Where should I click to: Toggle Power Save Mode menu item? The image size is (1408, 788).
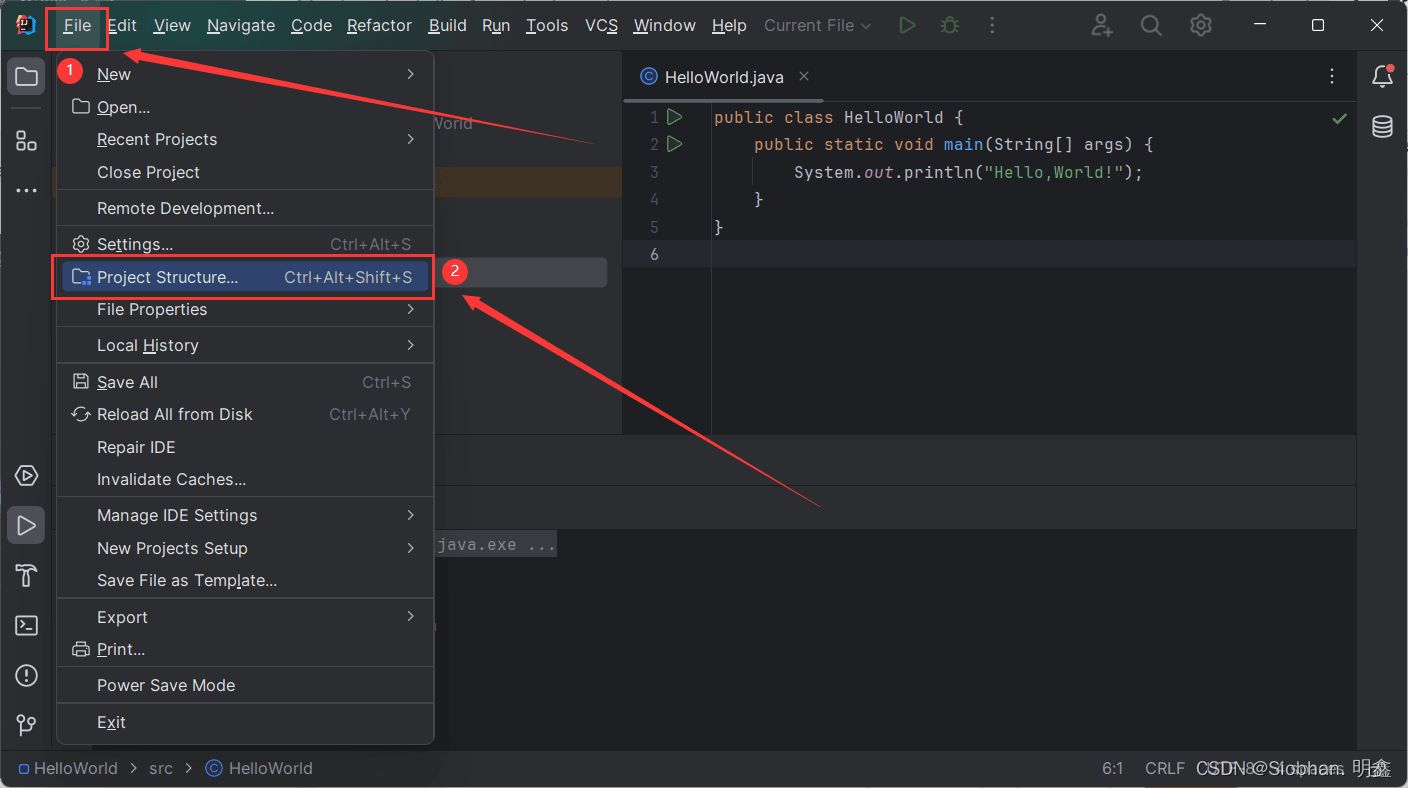(245, 685)
